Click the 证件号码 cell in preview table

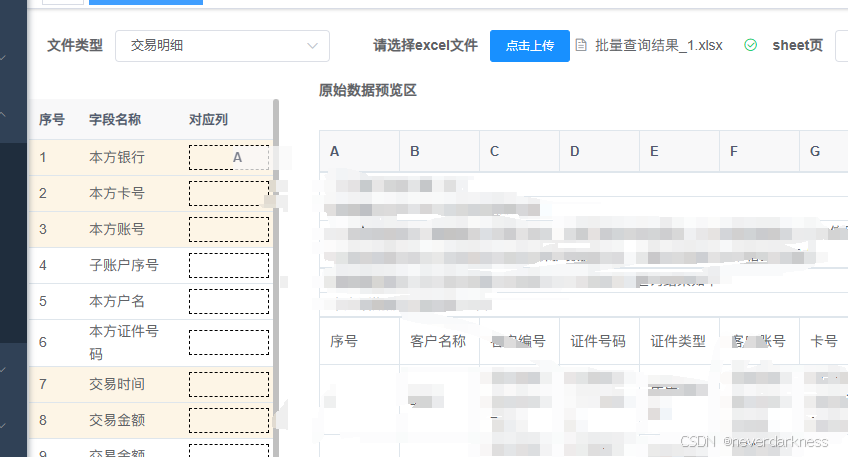599,341
